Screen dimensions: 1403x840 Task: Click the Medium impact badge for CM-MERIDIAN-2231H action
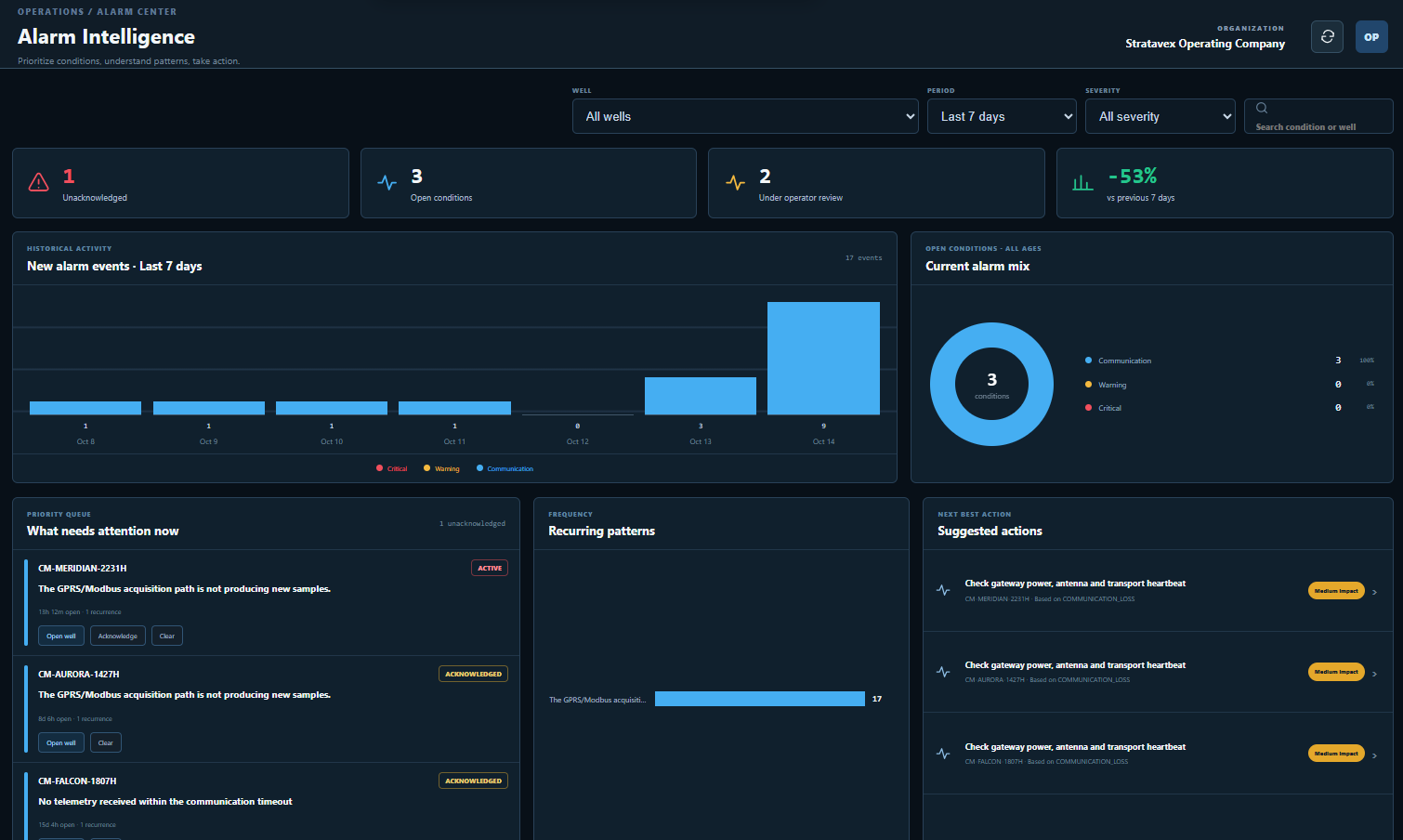click(1336, 591)
